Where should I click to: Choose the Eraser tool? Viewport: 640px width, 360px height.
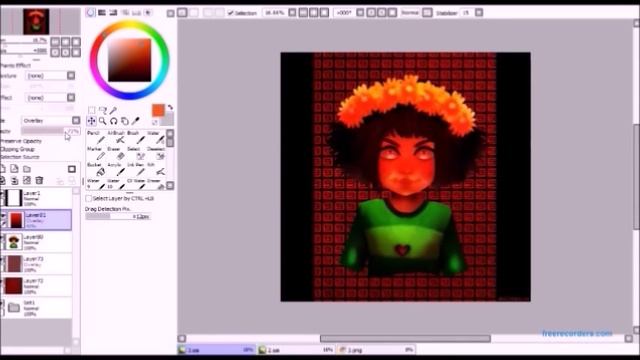(116, 154)
